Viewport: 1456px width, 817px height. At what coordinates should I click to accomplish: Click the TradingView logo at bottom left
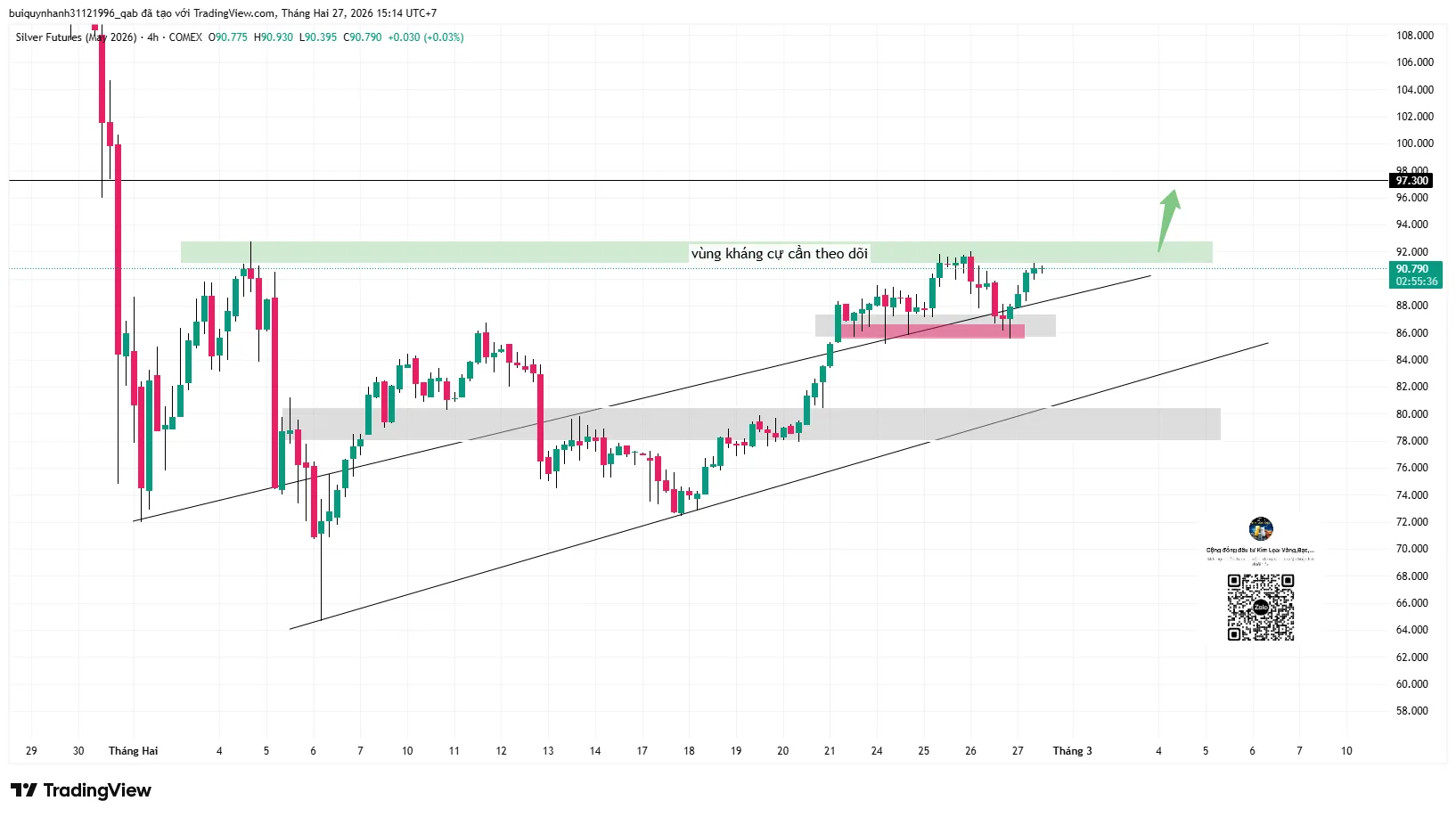pyautogui.click(x=81, y=790)
